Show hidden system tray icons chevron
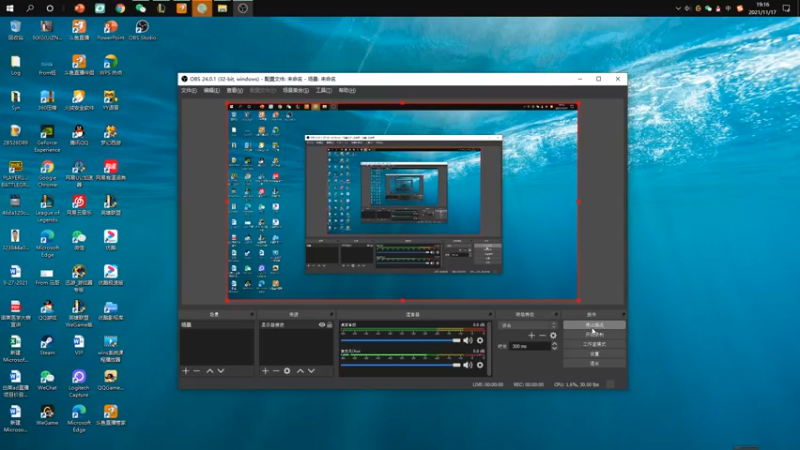This screenshot has width=800, height=450. click(x=678, y=8)
